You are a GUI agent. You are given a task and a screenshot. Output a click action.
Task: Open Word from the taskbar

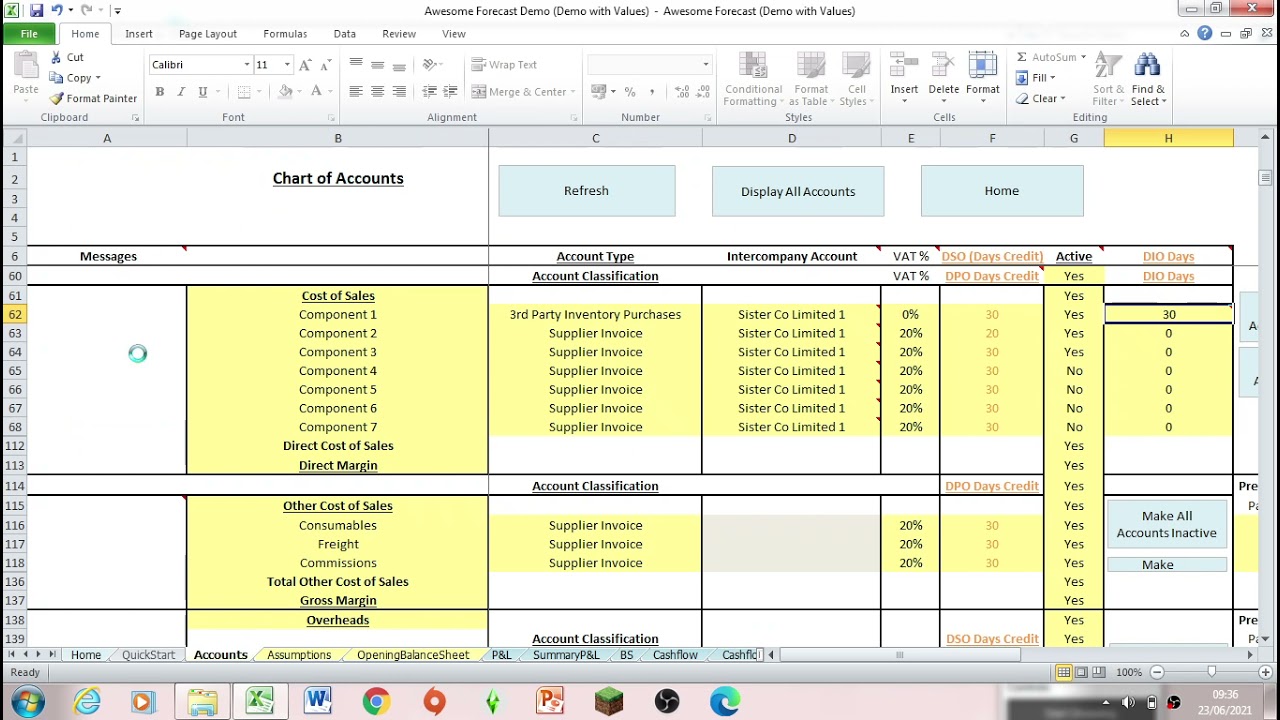click(x=318, y=702)
